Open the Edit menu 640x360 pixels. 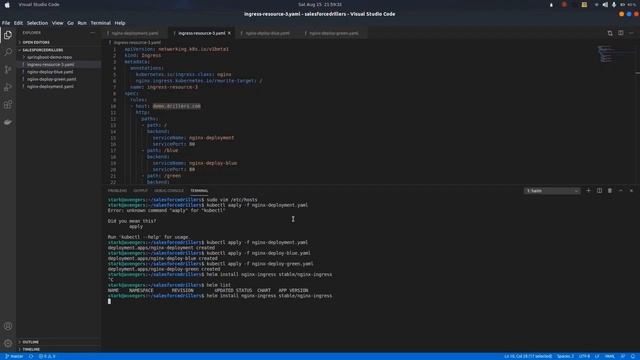coord(18,23)
